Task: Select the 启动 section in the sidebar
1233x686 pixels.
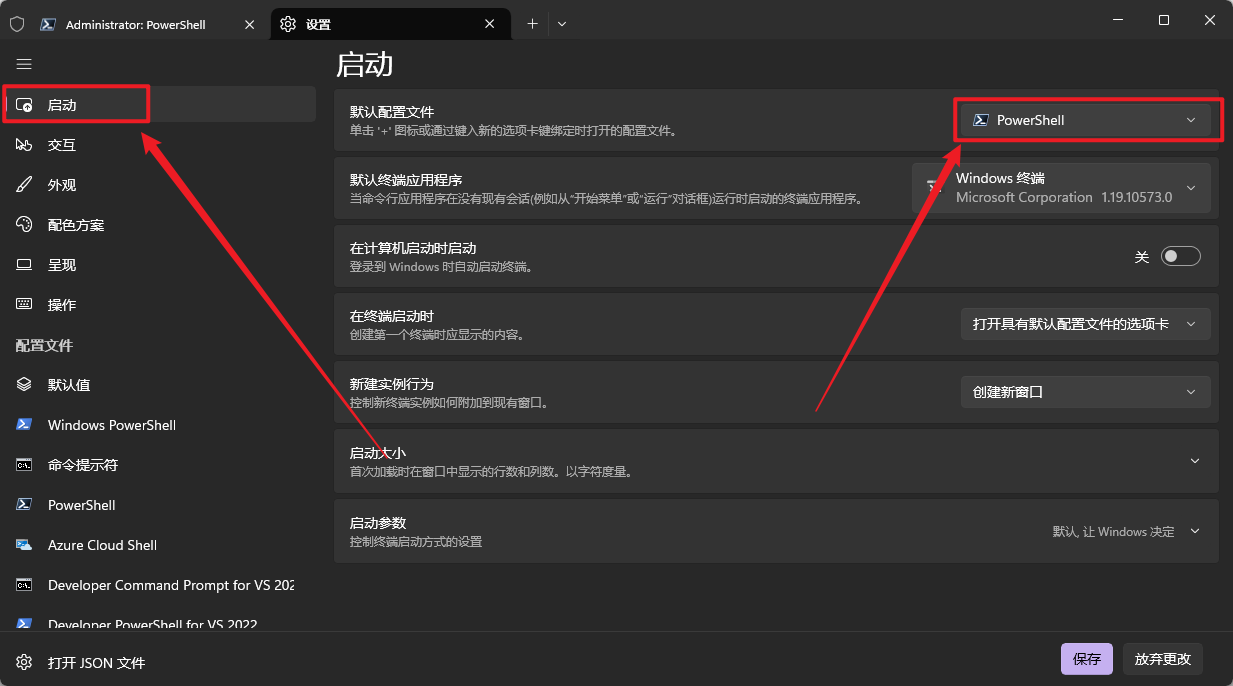Action: click(76, 104)
